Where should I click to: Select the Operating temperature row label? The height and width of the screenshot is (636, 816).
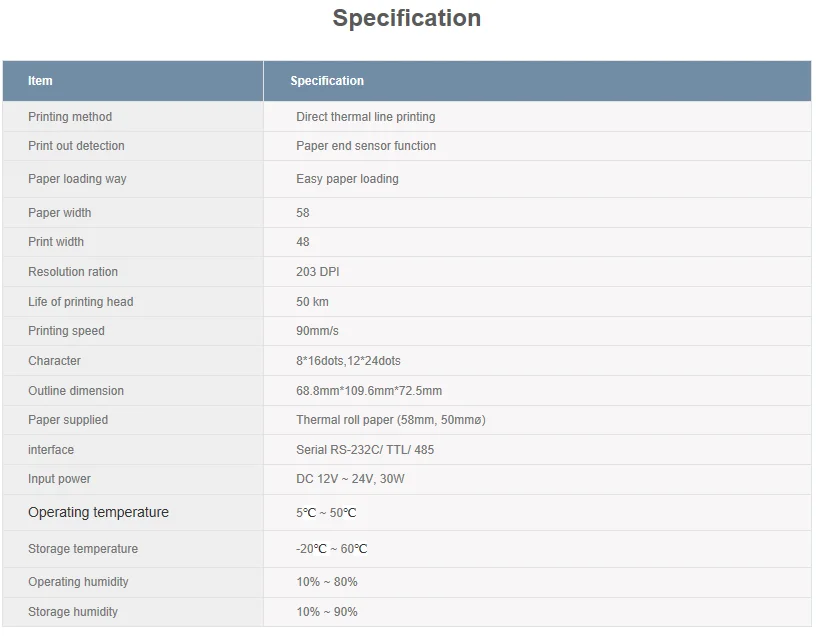[98, 513]
